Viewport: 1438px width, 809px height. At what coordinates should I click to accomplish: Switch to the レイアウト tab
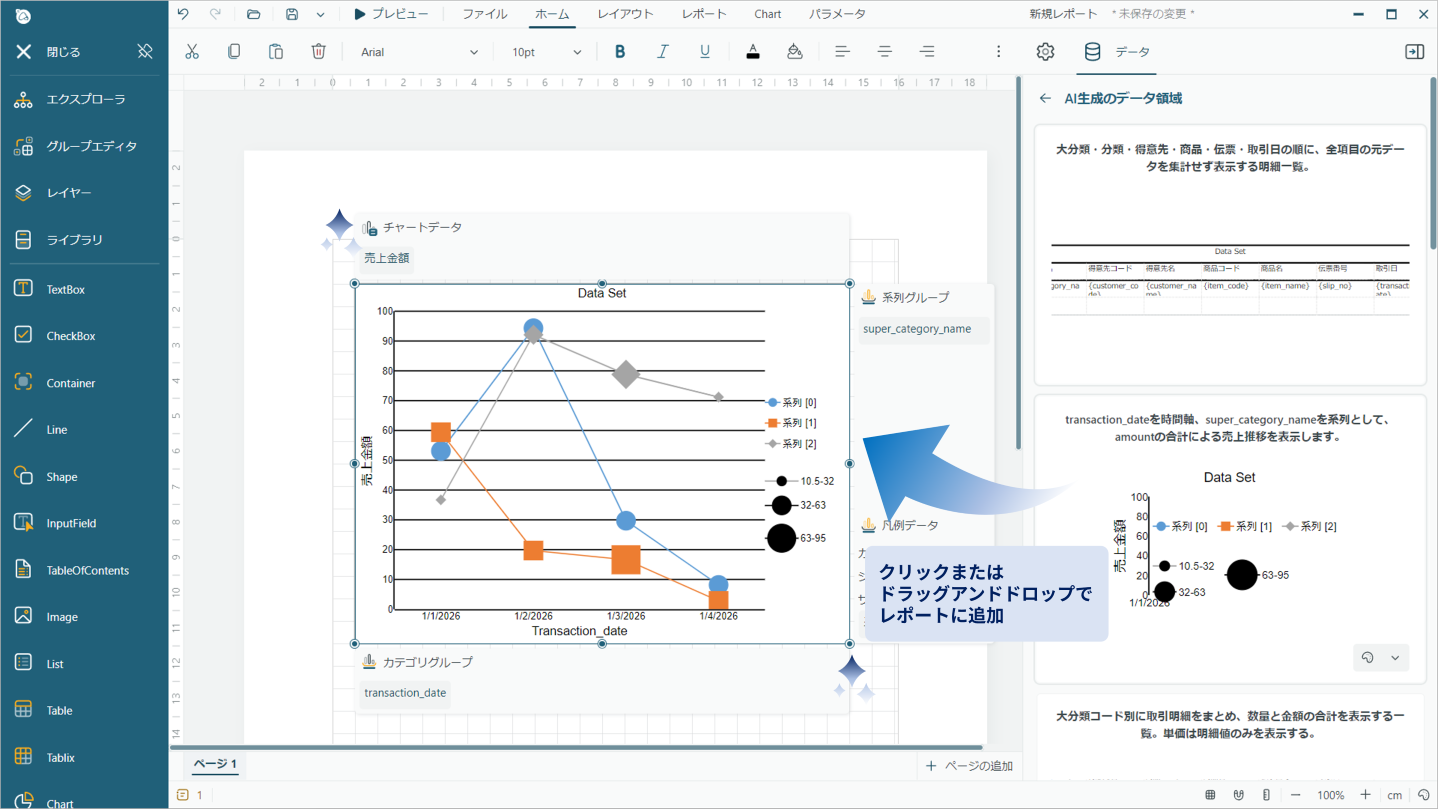pyautogui.click(x=625, y=14)
